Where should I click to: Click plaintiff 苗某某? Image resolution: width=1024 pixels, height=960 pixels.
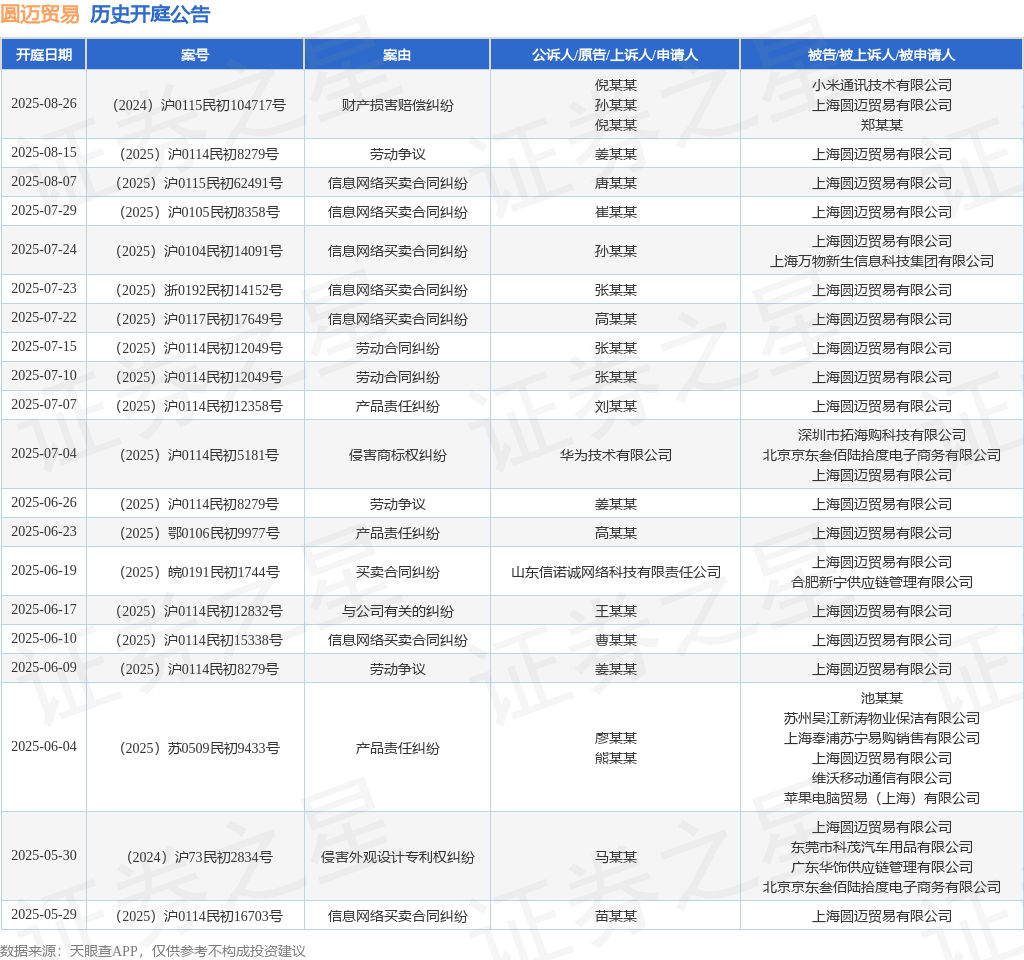[x=615, y=916]
